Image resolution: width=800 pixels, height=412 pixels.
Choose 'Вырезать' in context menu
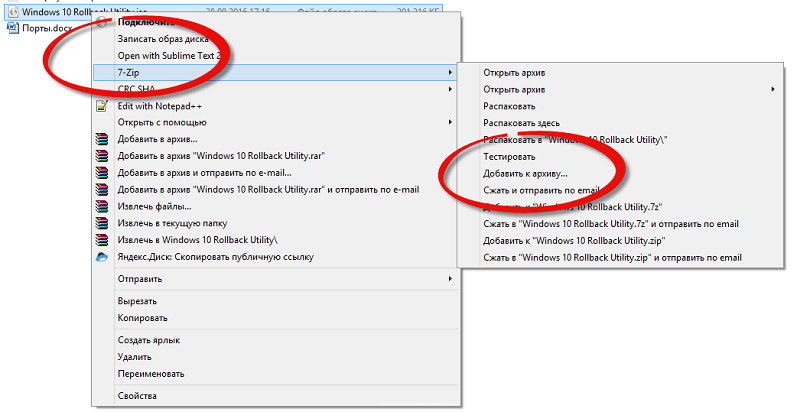[x=137, y=301]
